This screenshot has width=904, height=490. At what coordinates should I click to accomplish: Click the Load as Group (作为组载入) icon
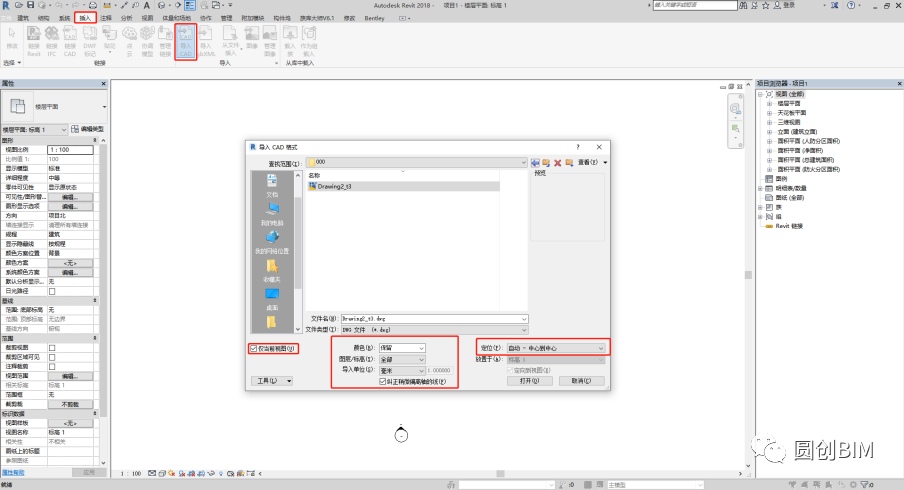(309, 41)
